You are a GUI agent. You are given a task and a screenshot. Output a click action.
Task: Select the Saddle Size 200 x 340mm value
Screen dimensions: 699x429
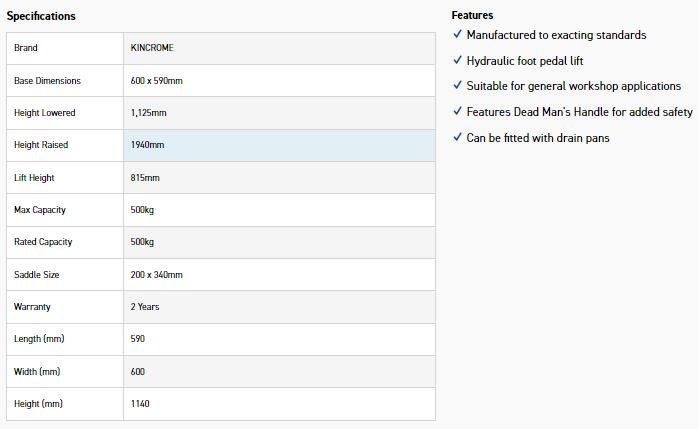[x=156, y=274]
